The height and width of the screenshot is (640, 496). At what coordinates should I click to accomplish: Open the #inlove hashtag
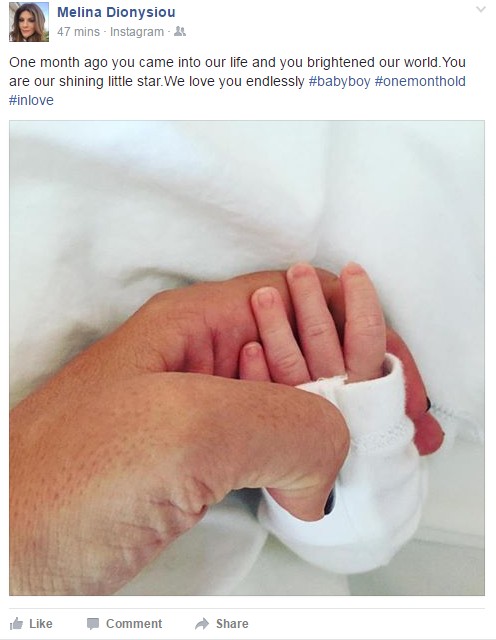(31, 100)
